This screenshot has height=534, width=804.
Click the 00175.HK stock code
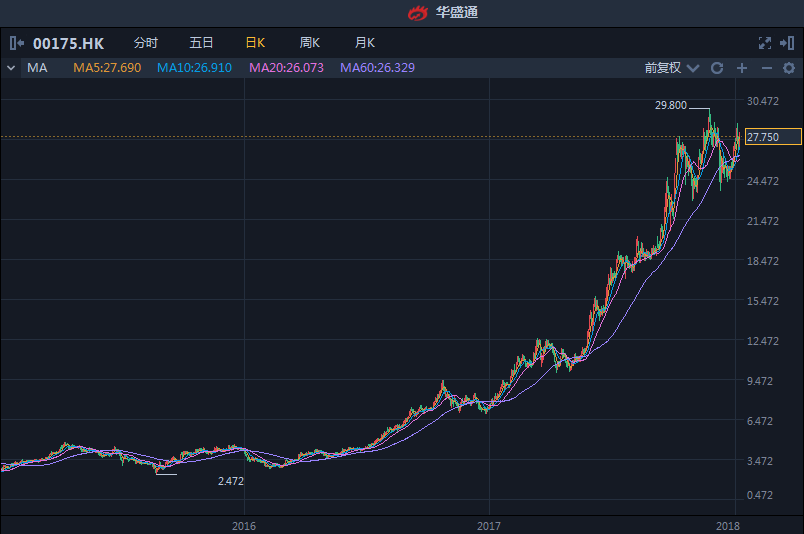tap(68, 43)
